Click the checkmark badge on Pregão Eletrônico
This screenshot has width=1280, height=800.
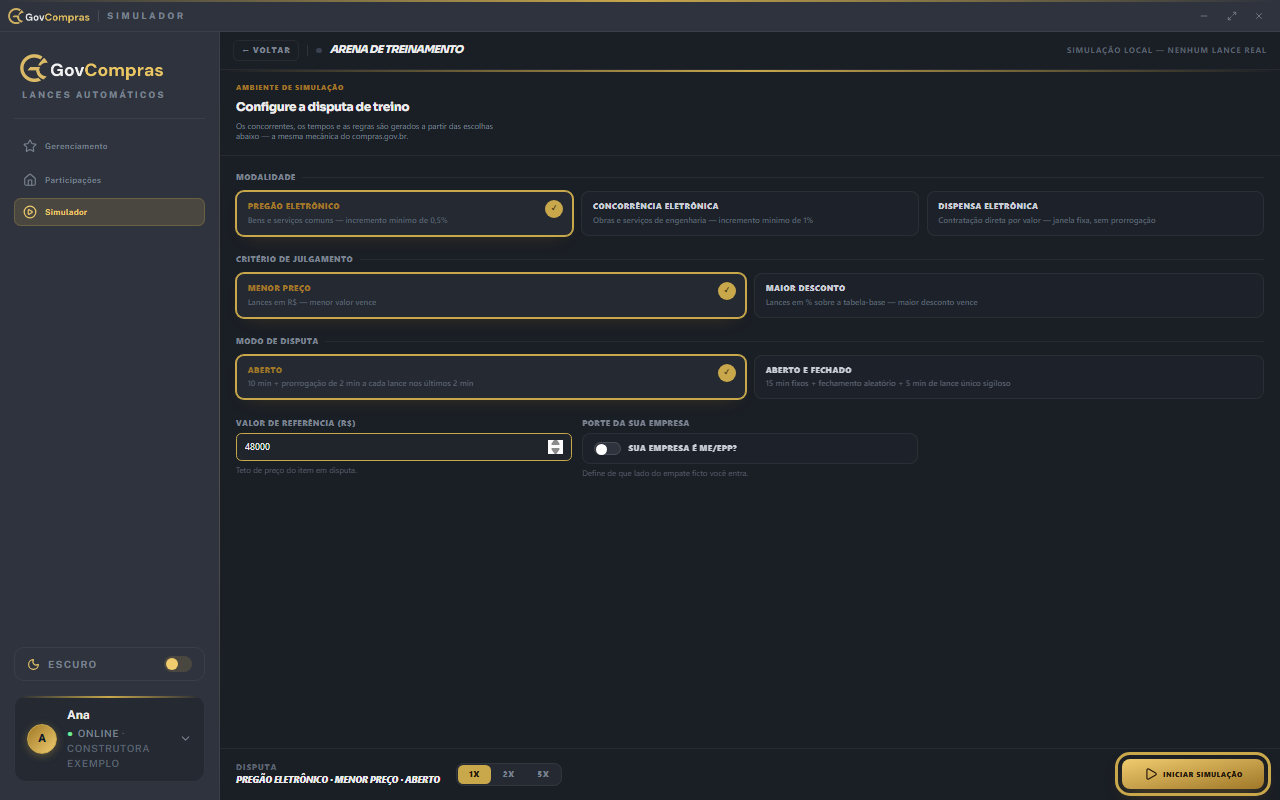click(554, 208)
